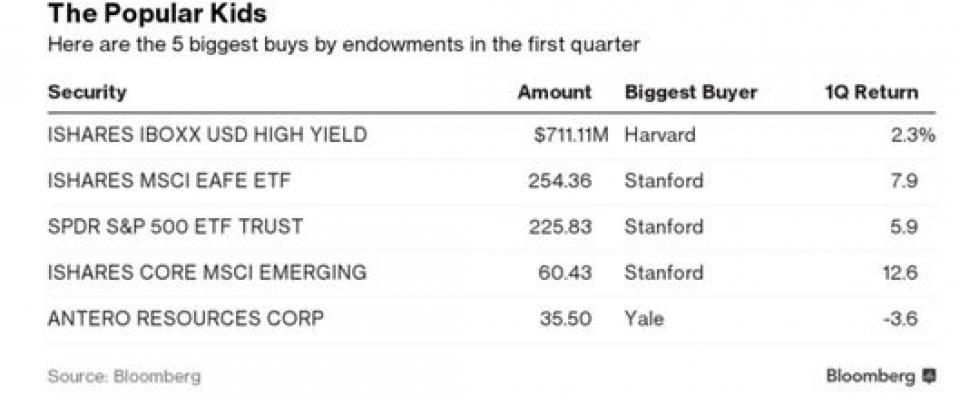Click The Popular Kids title
Viewport: 960px width, 400px height.
(x=157, y=14)
